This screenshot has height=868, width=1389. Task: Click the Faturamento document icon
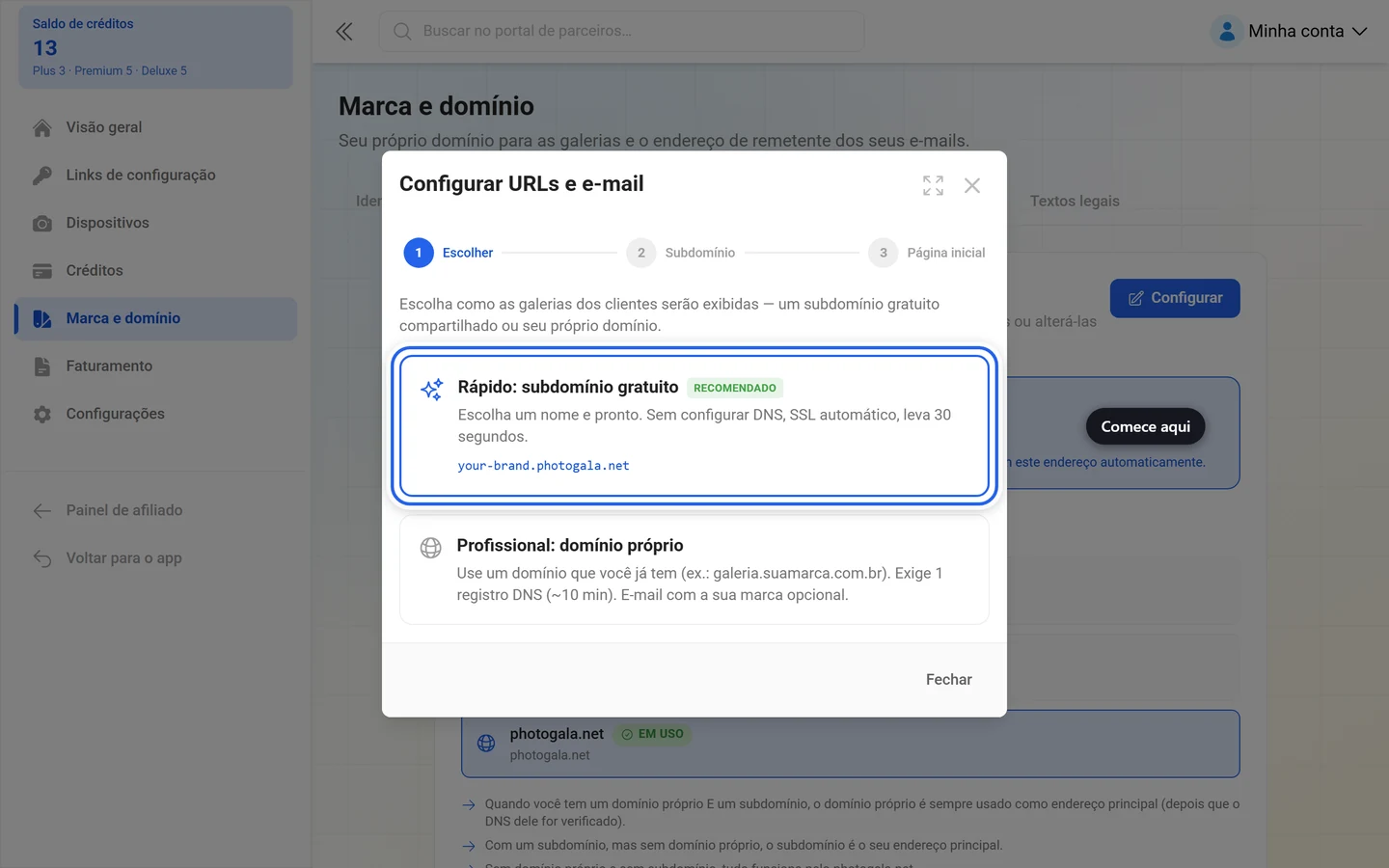tap(42, 366)
